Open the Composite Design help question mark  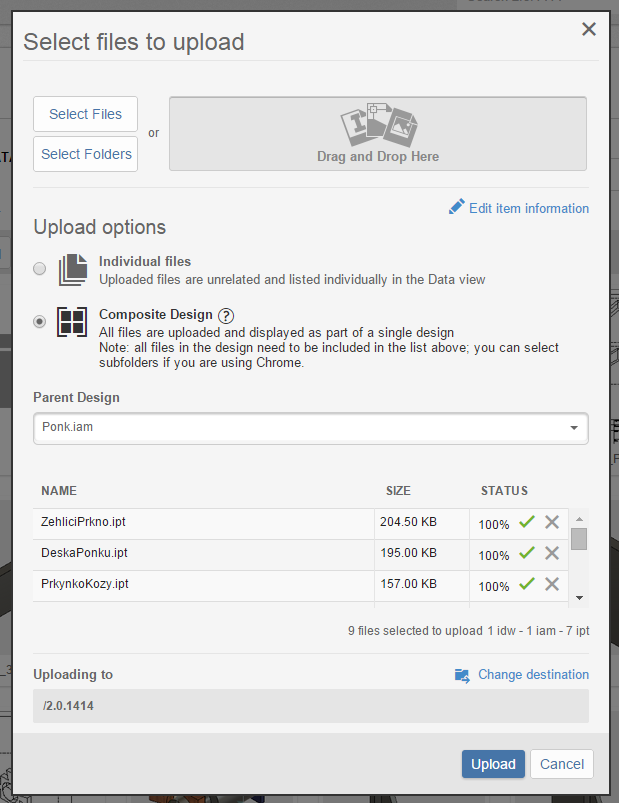pyautogui.click(x=226, y=314)
